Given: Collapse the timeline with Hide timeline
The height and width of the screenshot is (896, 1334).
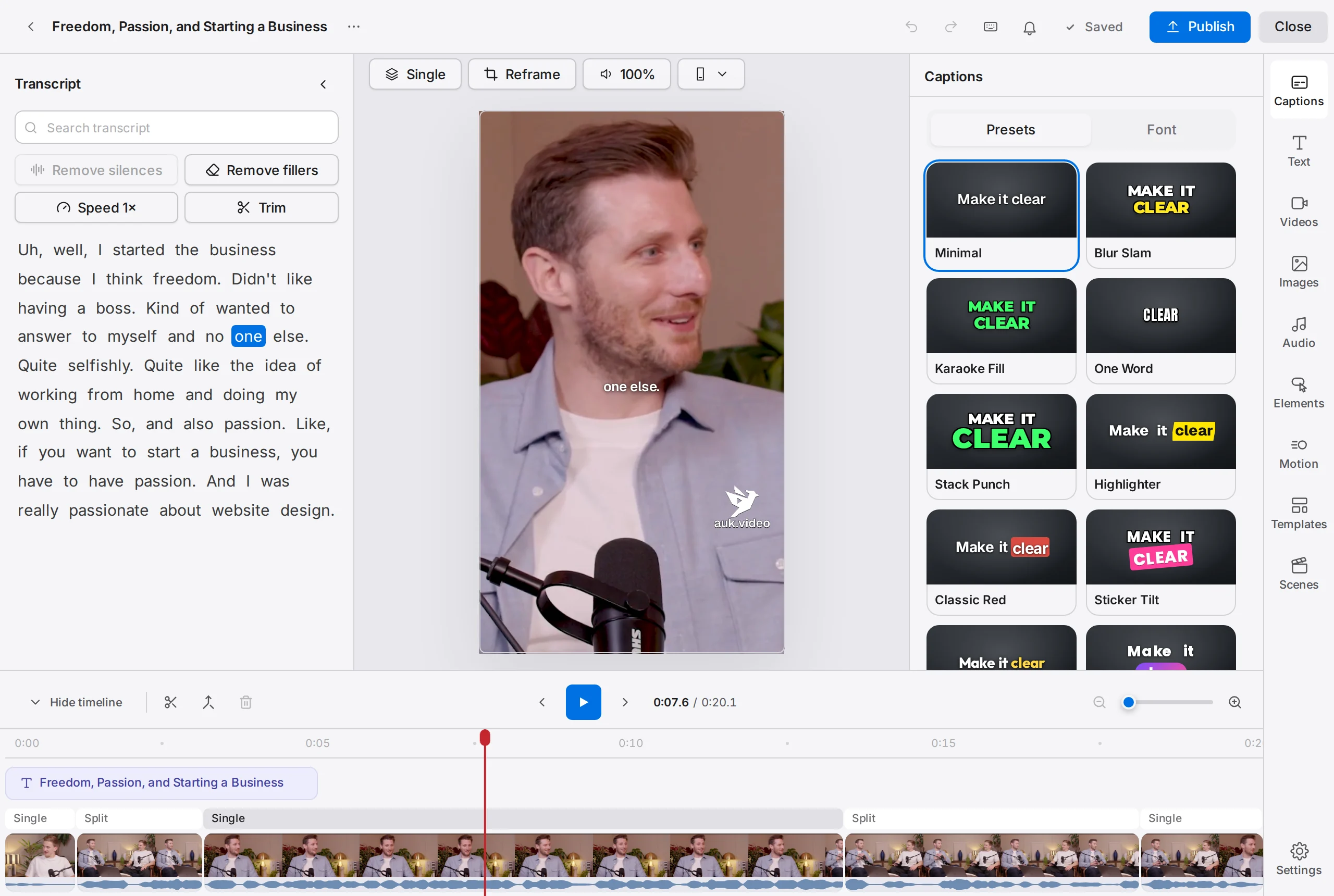Looking at the screenshot, I should pos(76,702).
